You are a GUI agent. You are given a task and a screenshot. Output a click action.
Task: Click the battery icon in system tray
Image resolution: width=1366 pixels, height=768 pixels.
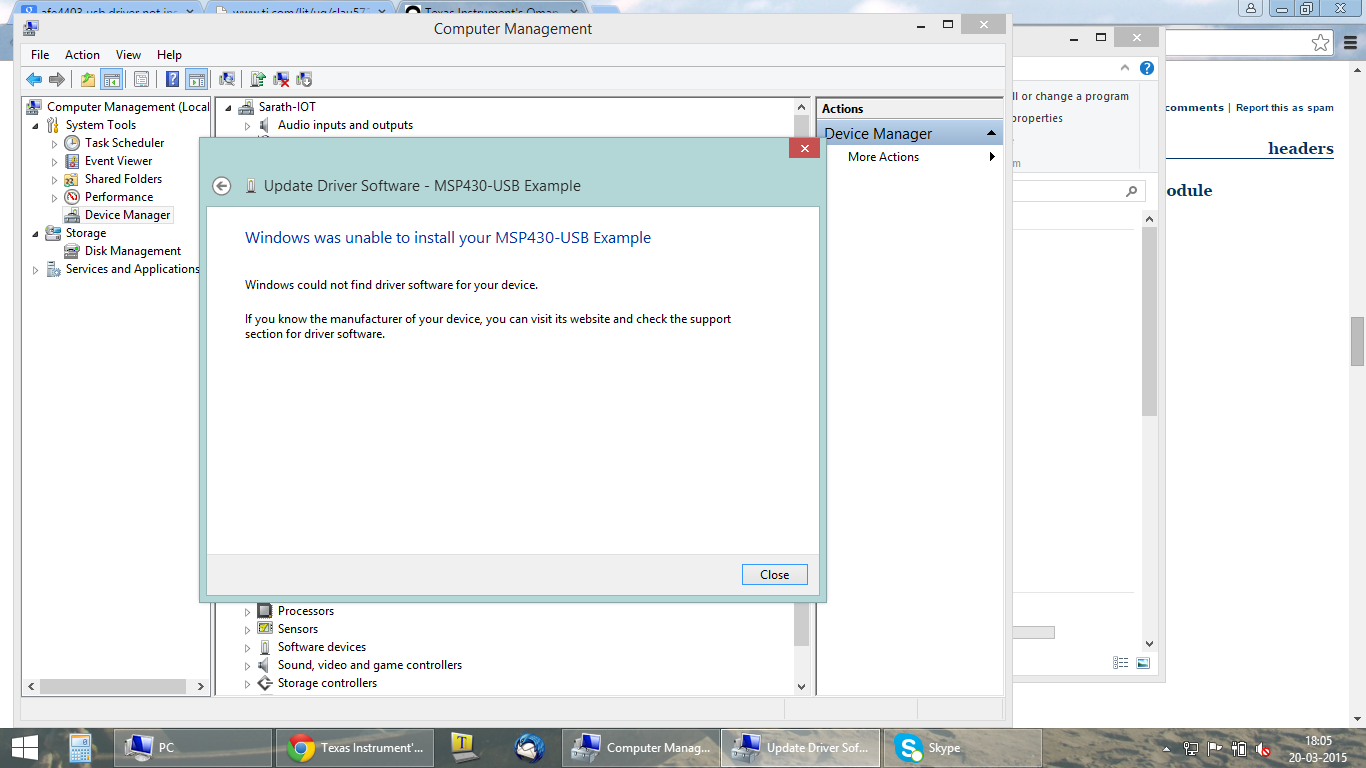point(1239,748)
